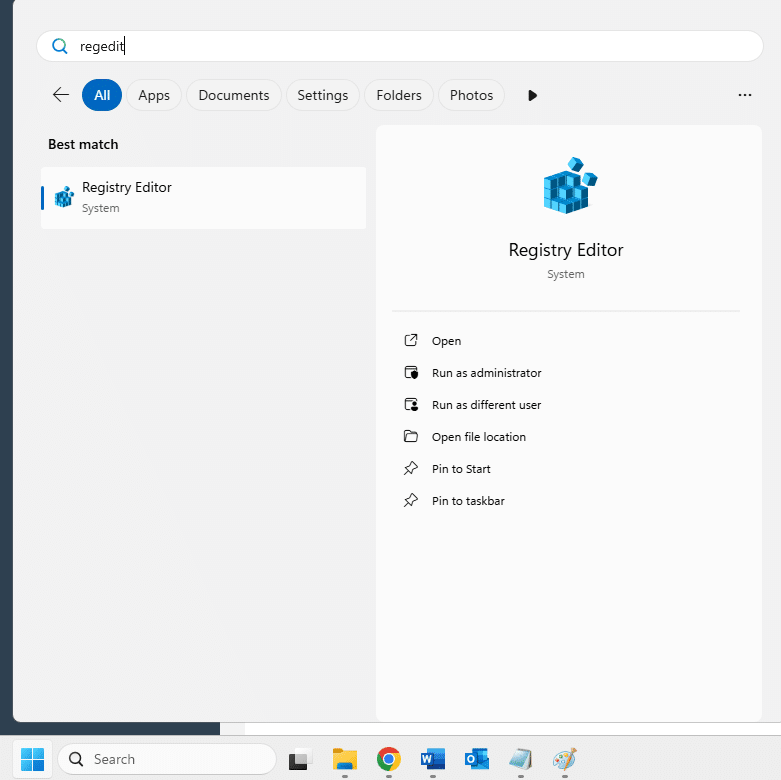
Task: Switch to the Settings filter
Action: pos(323,95)
